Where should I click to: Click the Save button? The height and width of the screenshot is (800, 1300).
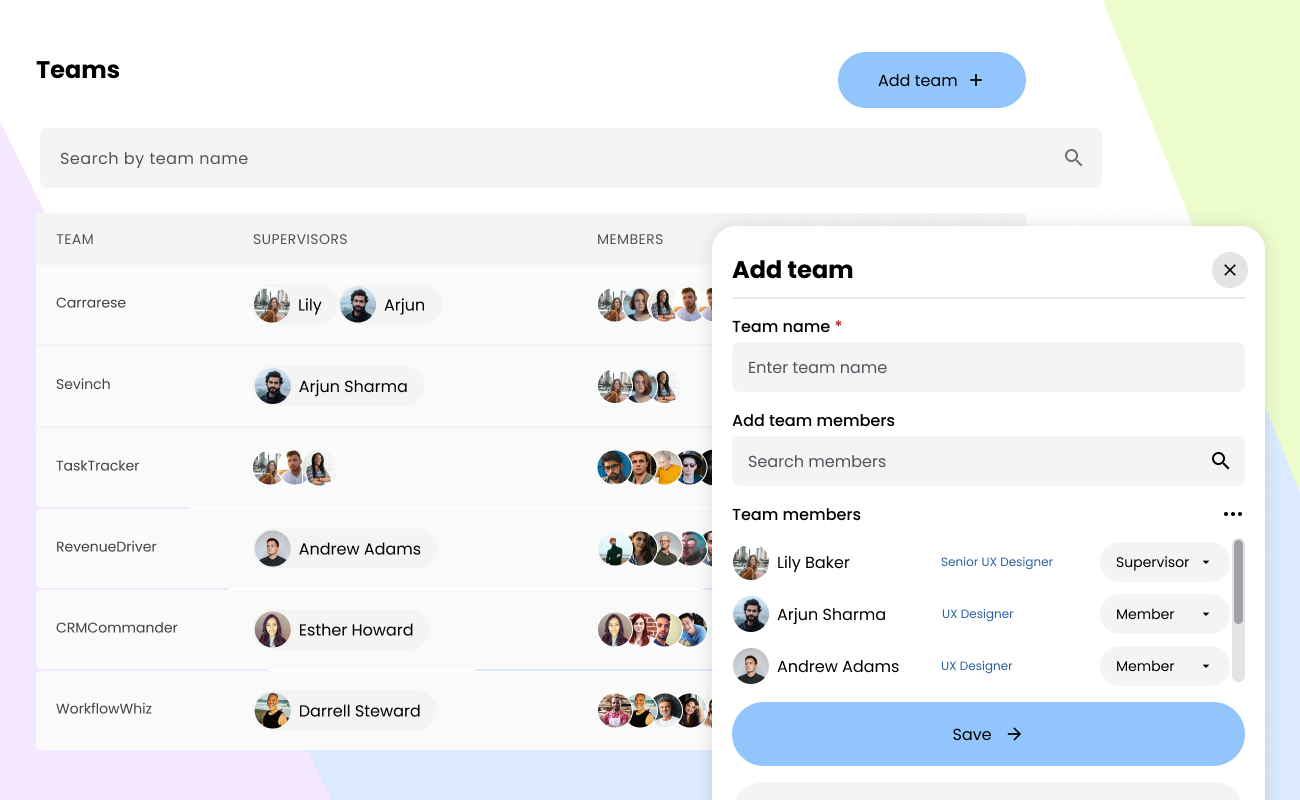tap(988, 734)
